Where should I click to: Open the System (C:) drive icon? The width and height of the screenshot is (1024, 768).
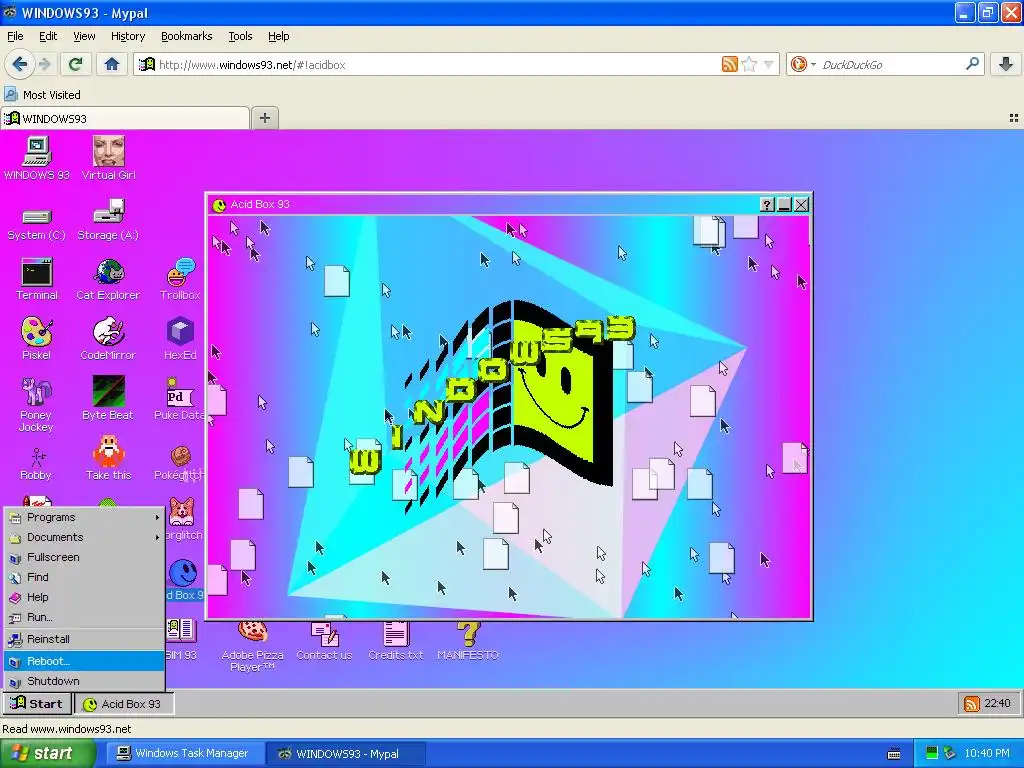click(x=37, y=223)
